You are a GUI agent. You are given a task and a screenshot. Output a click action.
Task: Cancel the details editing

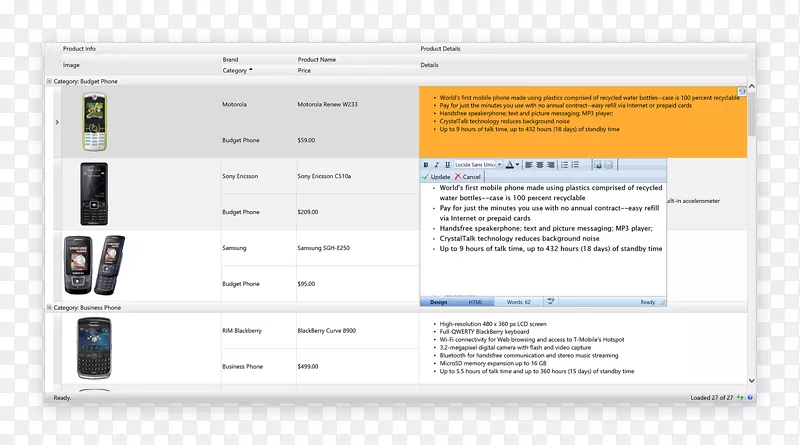point(467,176)
